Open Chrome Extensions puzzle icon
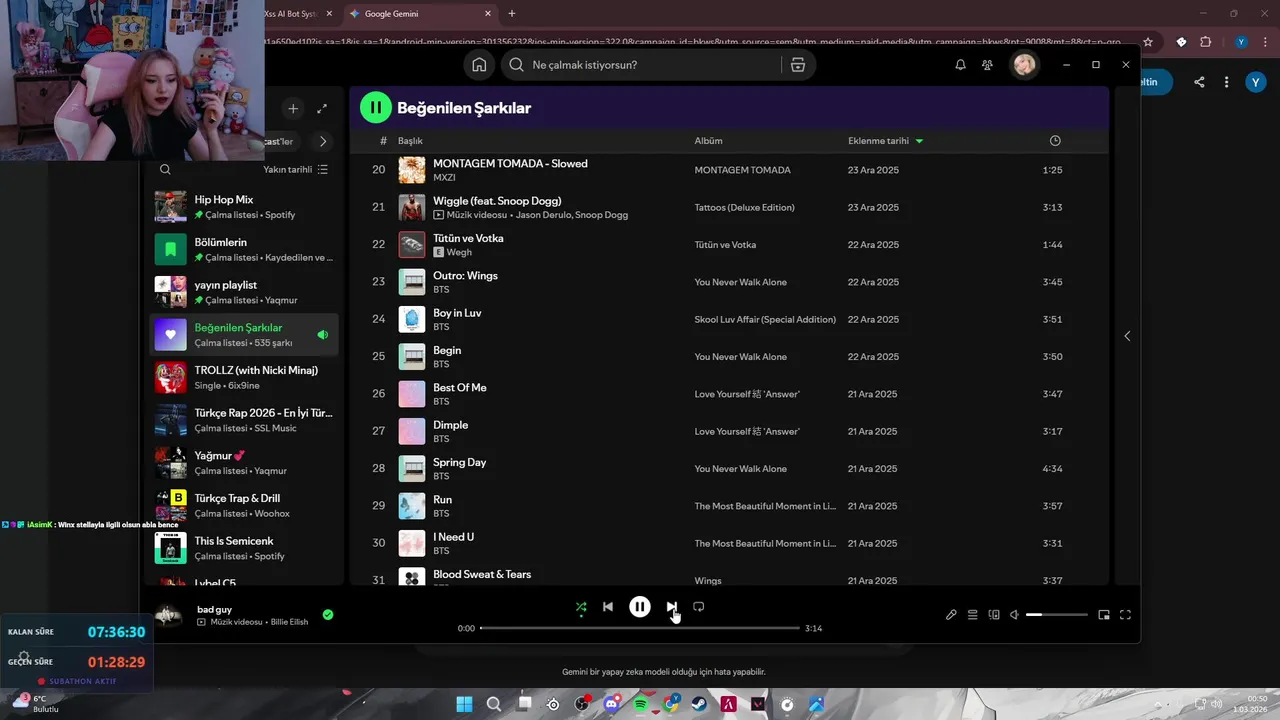 click(1205, 42)
